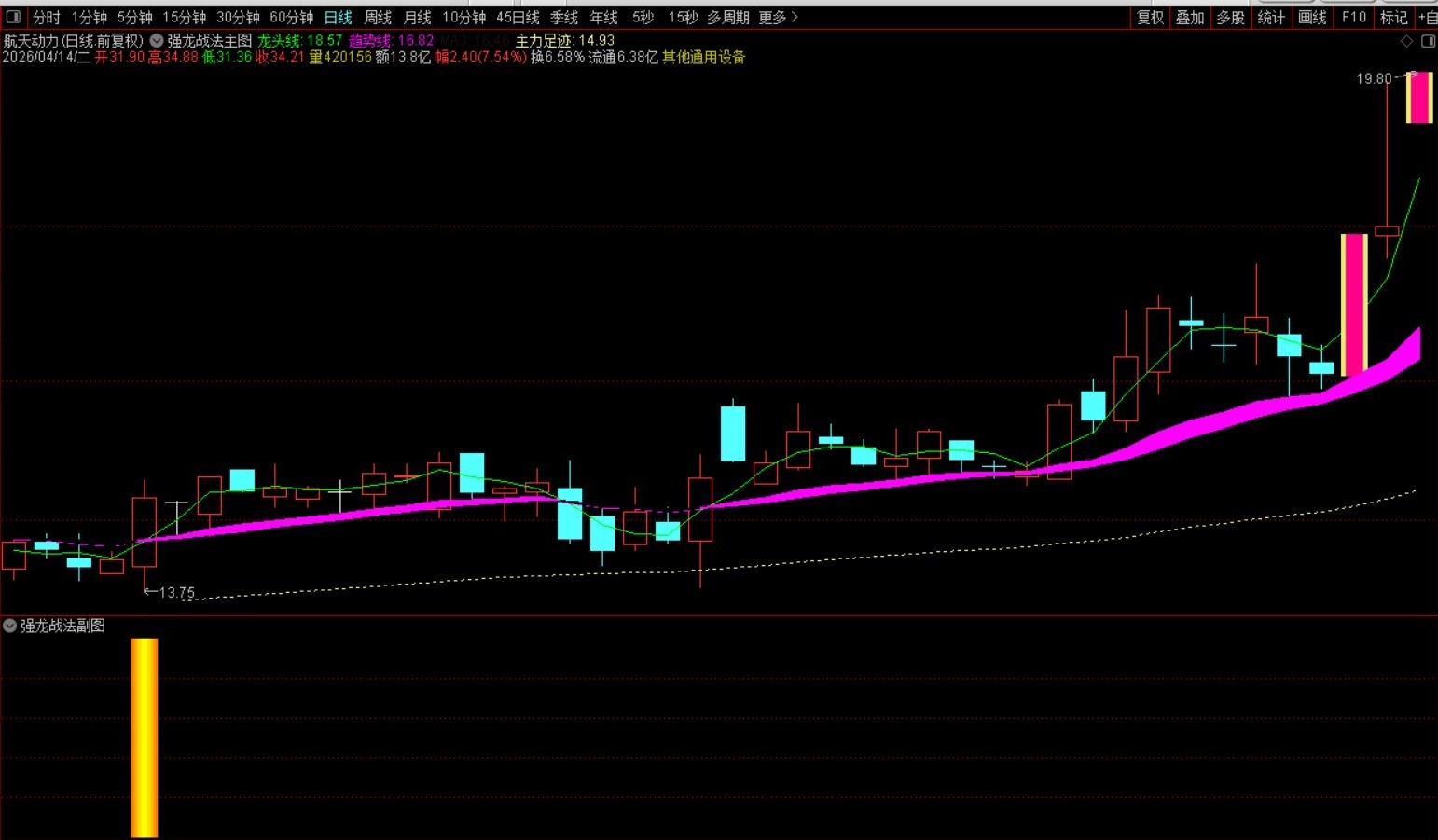
Task: Open 强龙战法主图 indicator dropdown arrow
Action: (x=157, y=41)
